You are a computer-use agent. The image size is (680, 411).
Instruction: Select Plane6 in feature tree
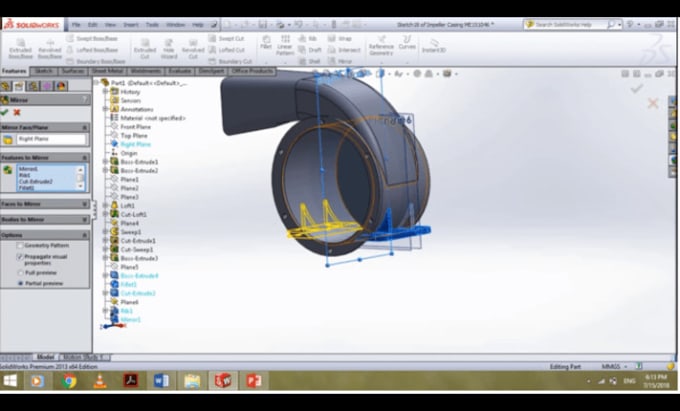129,302
